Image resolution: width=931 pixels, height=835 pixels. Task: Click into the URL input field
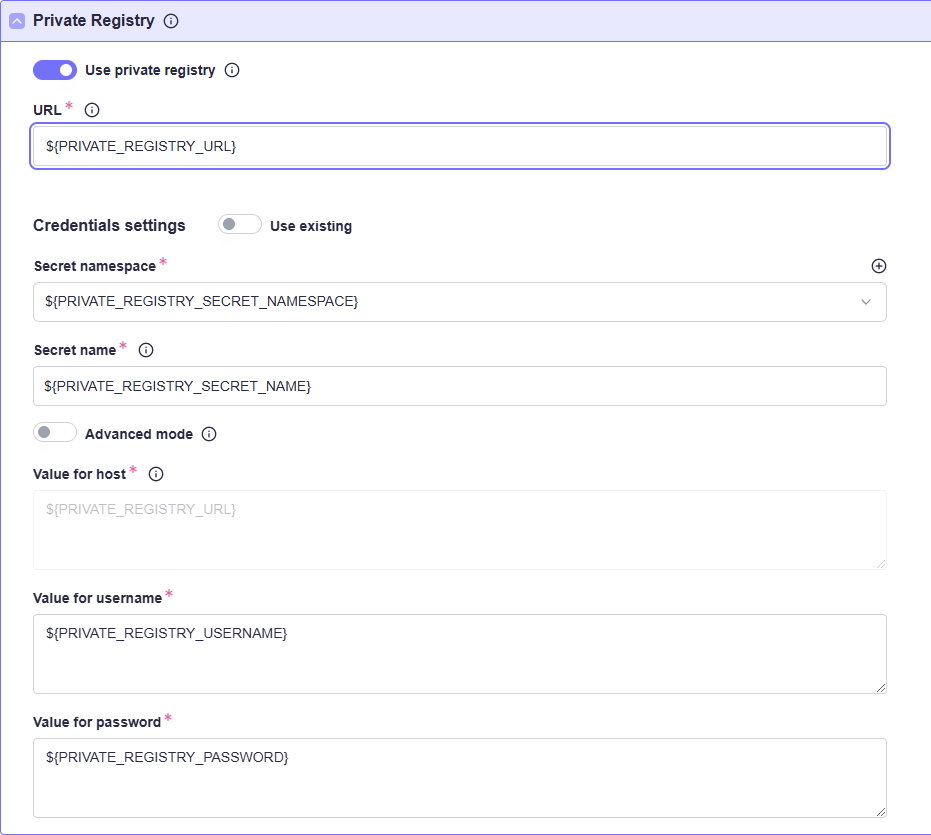(459, 146)
